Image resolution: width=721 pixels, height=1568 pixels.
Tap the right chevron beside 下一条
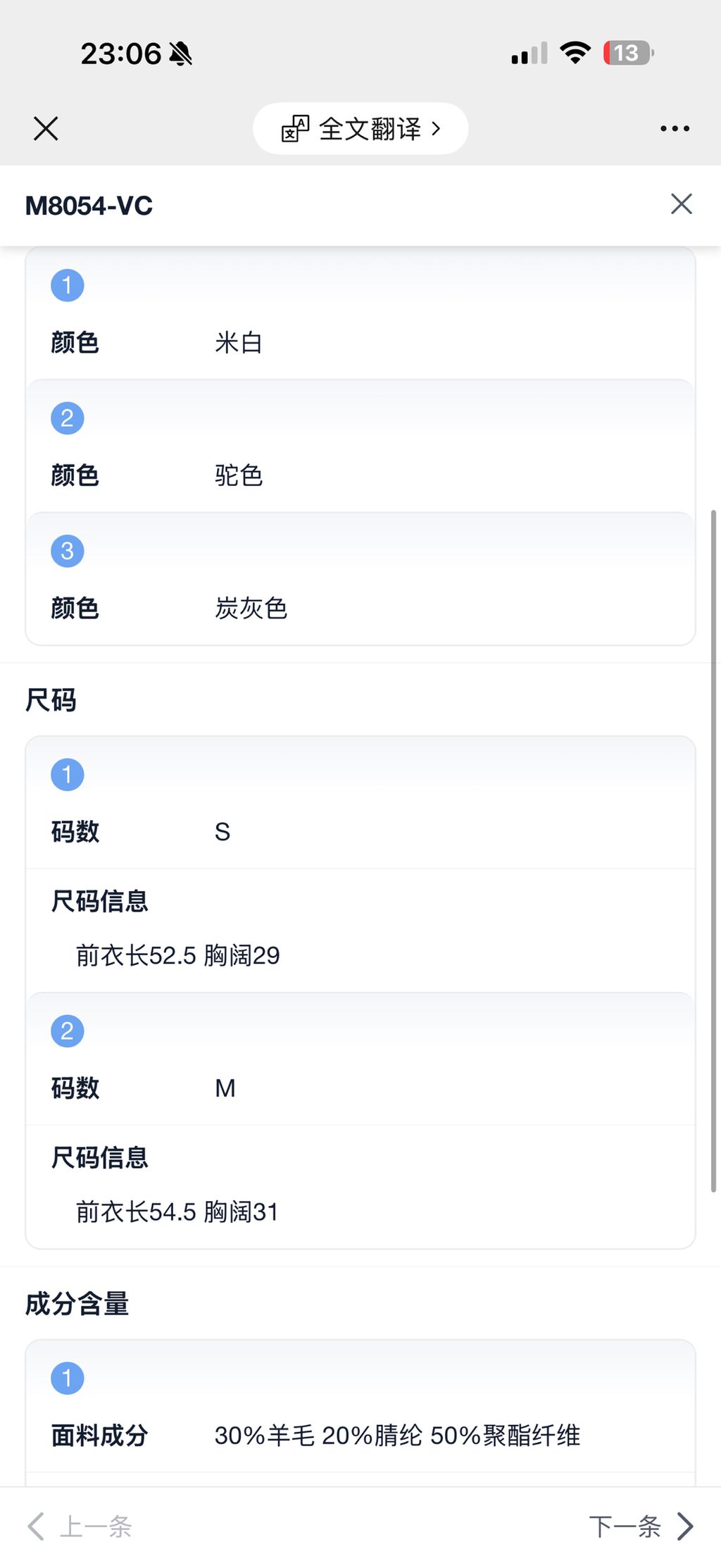tap(685, 1526)
